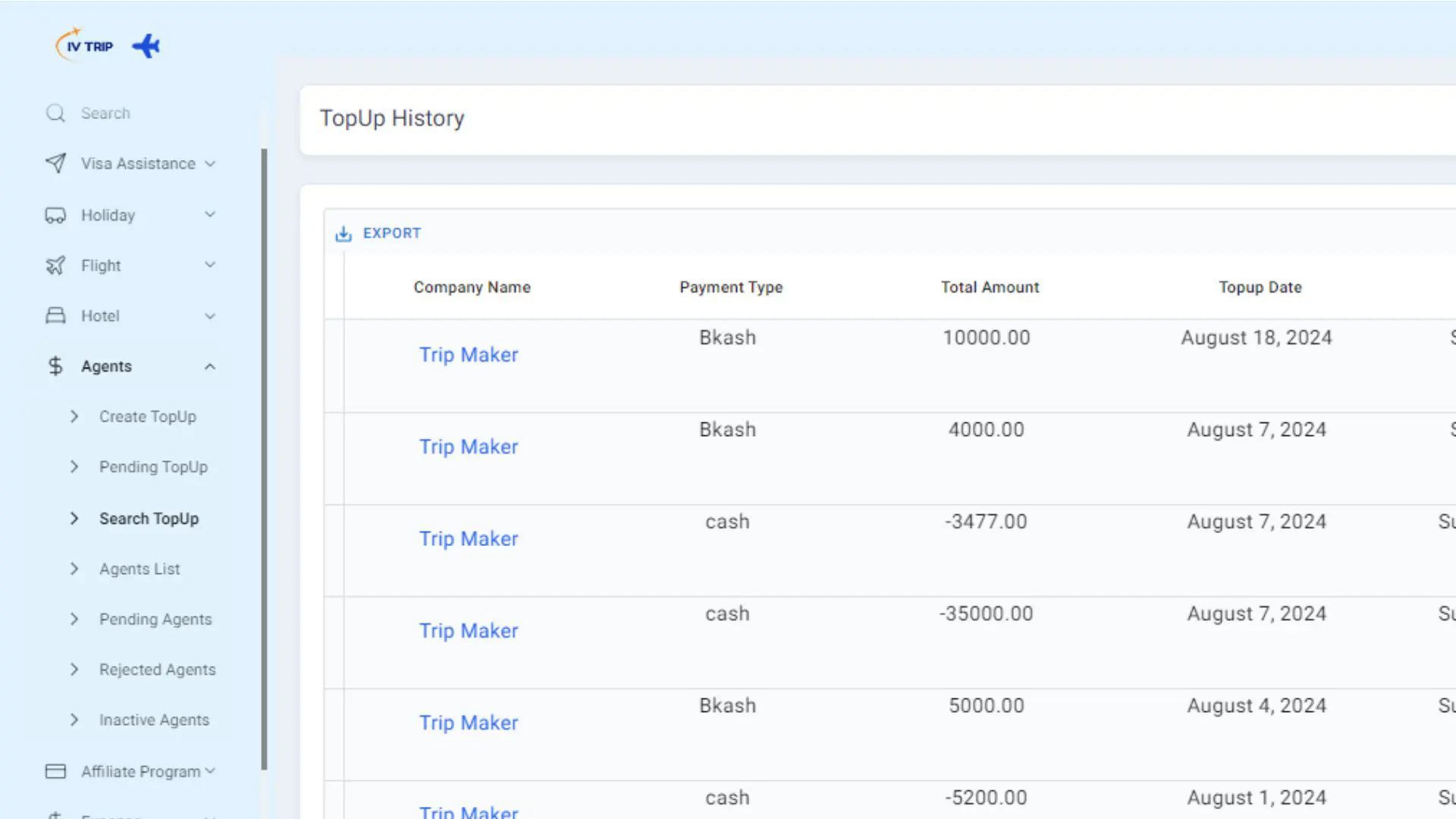This screenshot has height=819, width=1456.
Task: Click the blue airplane icon beside logo
Action: tap(146, 46)
